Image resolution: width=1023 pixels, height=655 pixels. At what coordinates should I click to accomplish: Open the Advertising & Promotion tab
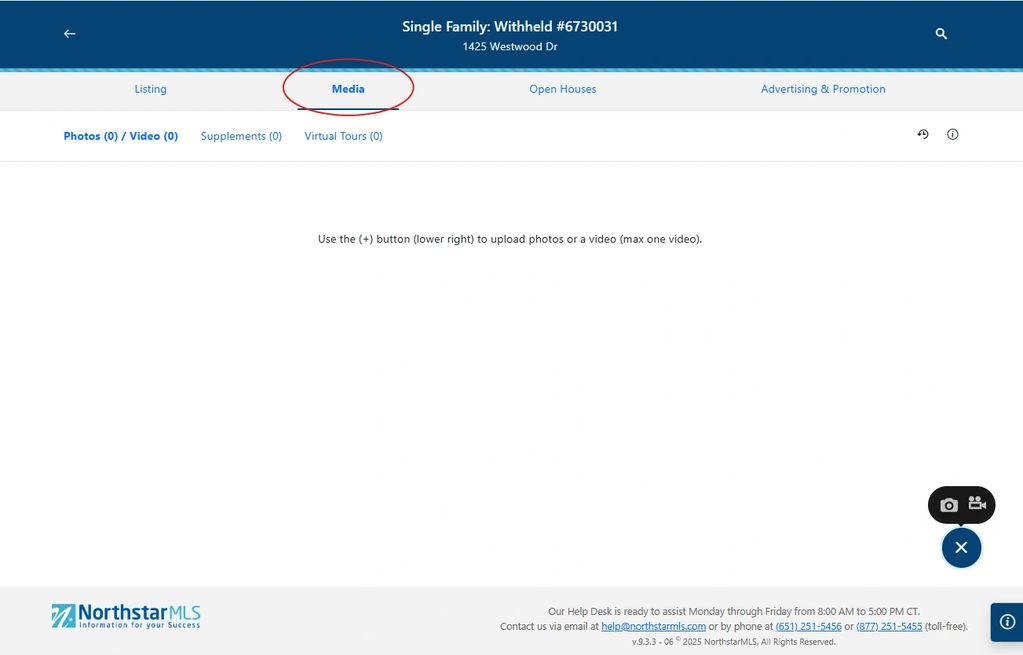(x=823, y=89)
